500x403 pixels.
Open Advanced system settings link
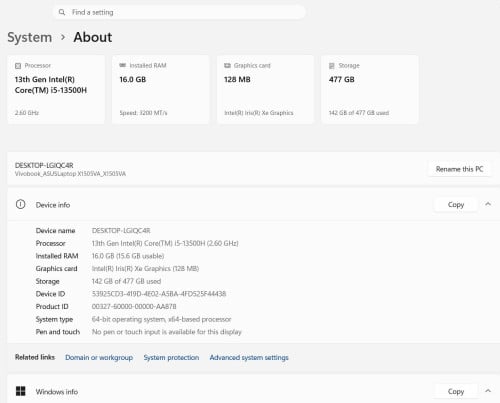click(x=249, y=357)
